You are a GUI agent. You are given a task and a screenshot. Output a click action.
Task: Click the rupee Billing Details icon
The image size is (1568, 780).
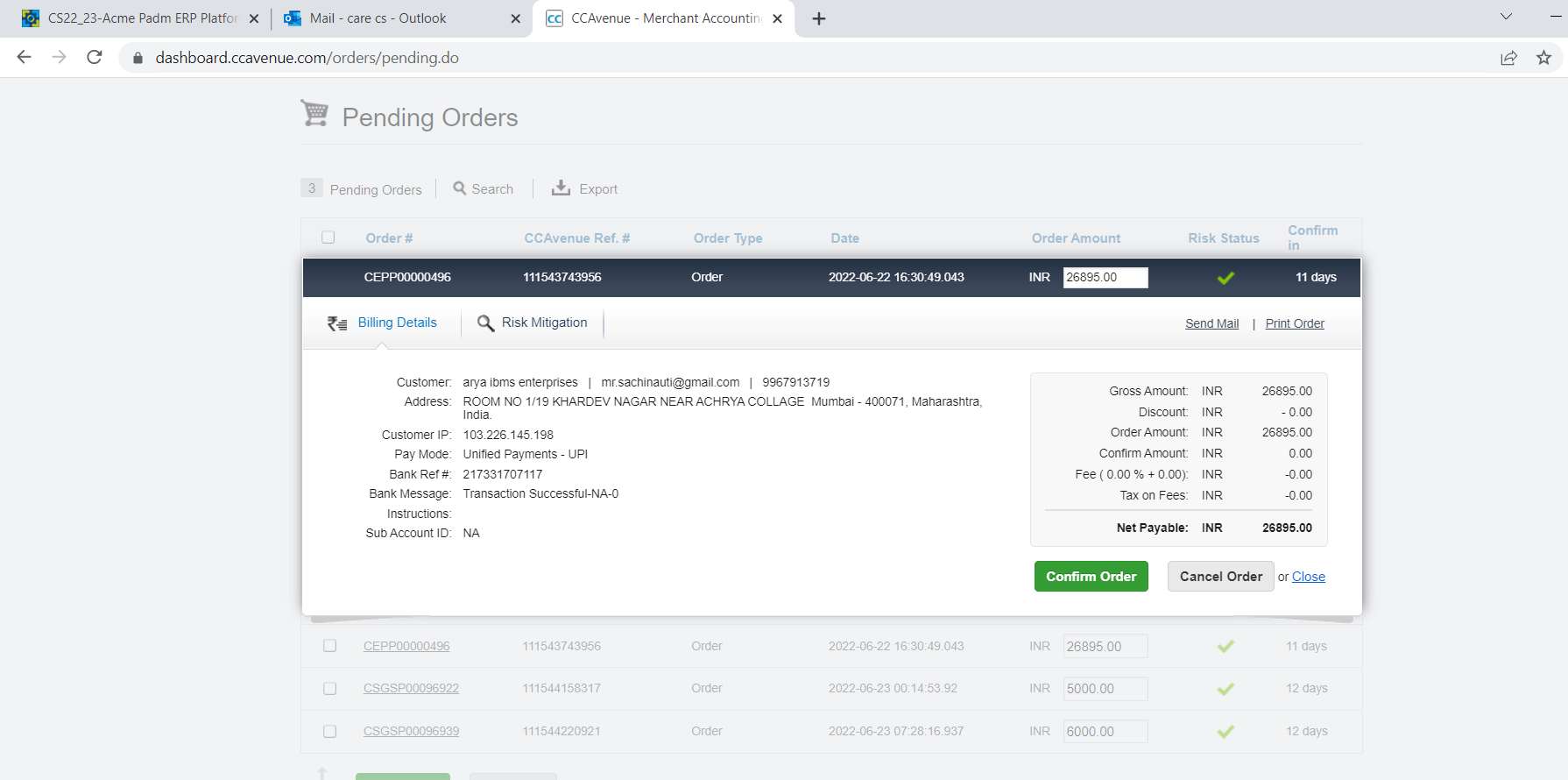pyautogui.click(x=337, y=323)
